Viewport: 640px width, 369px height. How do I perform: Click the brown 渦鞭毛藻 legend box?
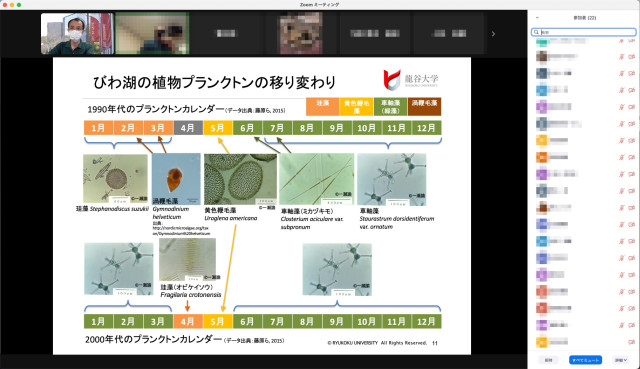pos(424,107)
